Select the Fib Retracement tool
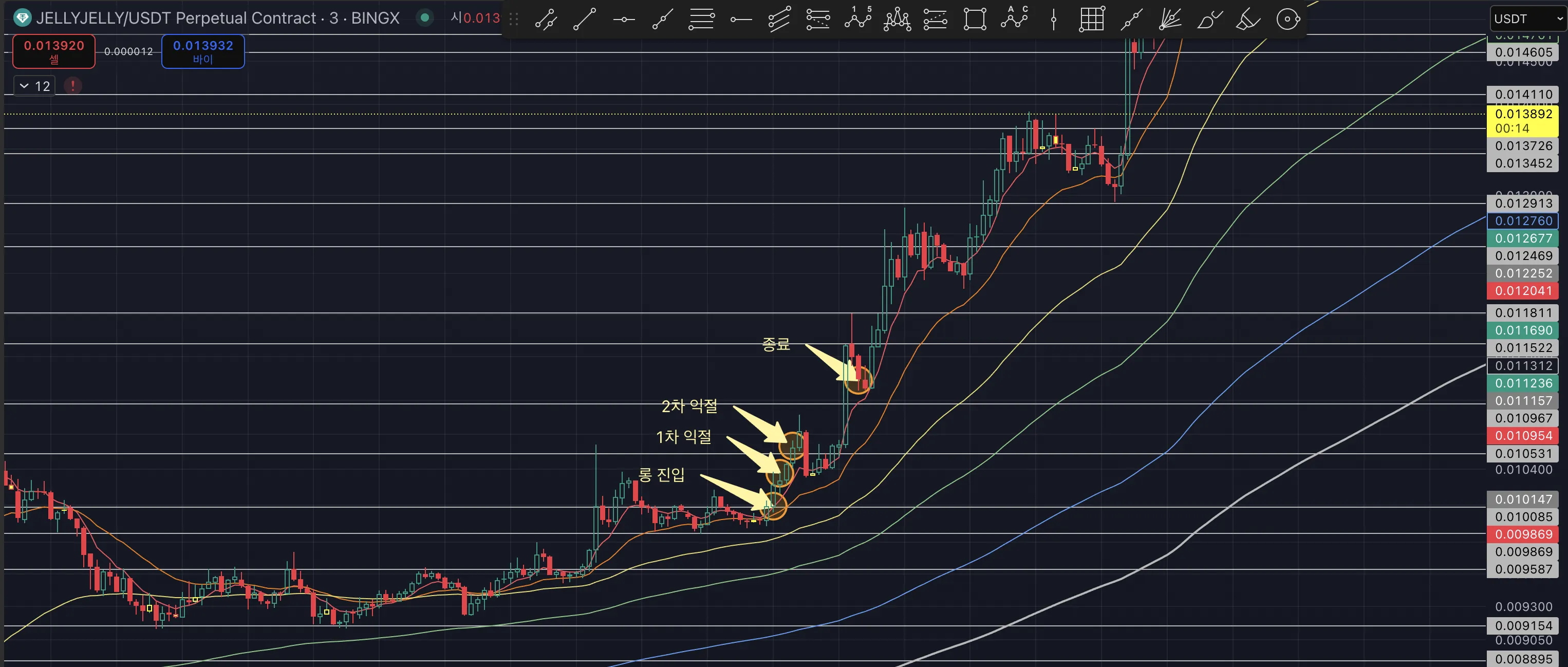The width and height of the screenshot is (1568, 667). 702,19
